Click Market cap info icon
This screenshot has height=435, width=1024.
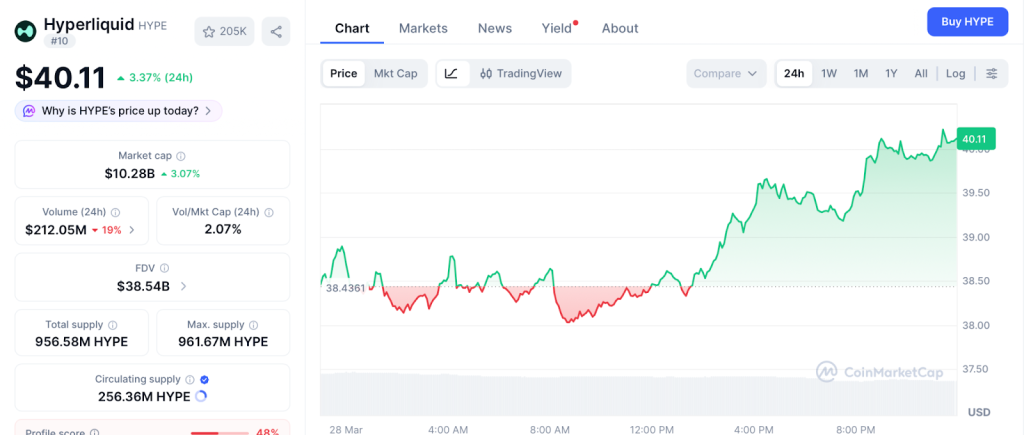pyautogui.click(x=180, y=156)
